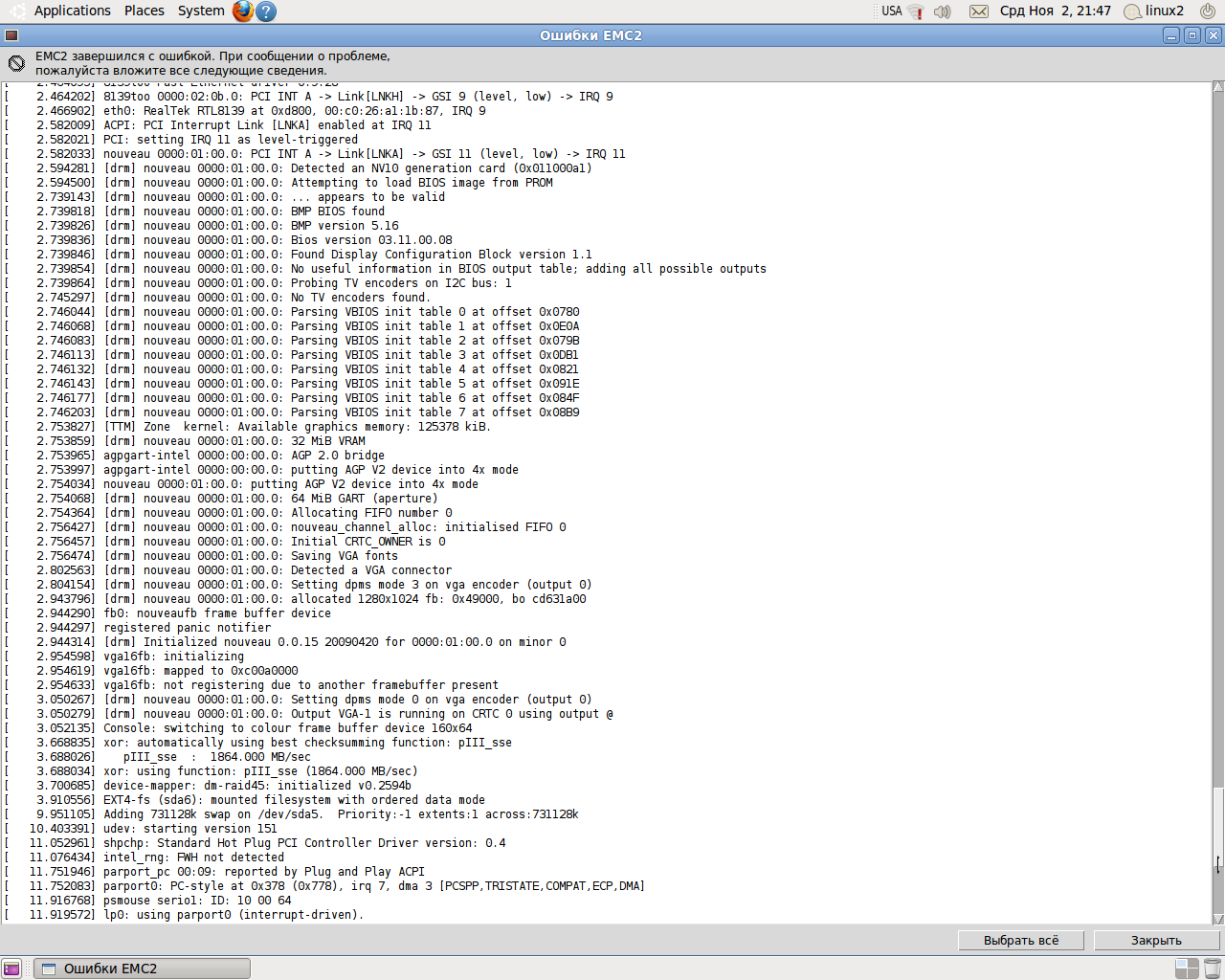Screen dimensions: 1225x980
Task: Open the volume control speaker icon
Action: [943, 11]
